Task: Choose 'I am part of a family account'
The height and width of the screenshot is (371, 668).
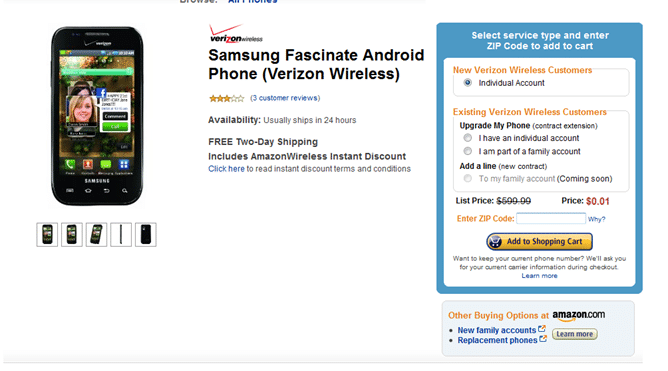Action: (468, 151)
